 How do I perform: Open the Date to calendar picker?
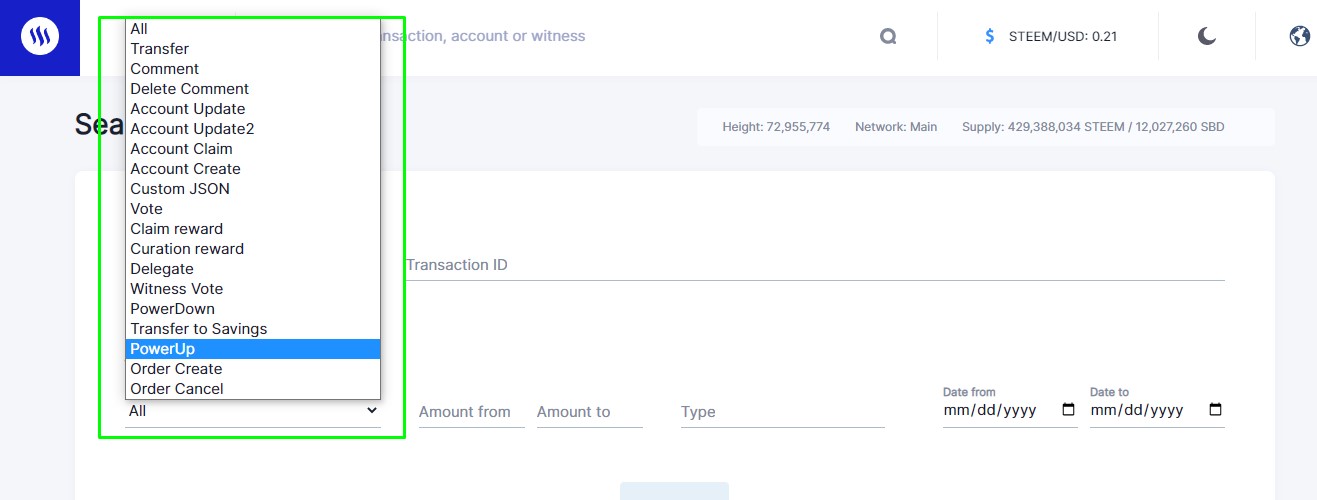pyautogui.click(x=1215, y=410)
